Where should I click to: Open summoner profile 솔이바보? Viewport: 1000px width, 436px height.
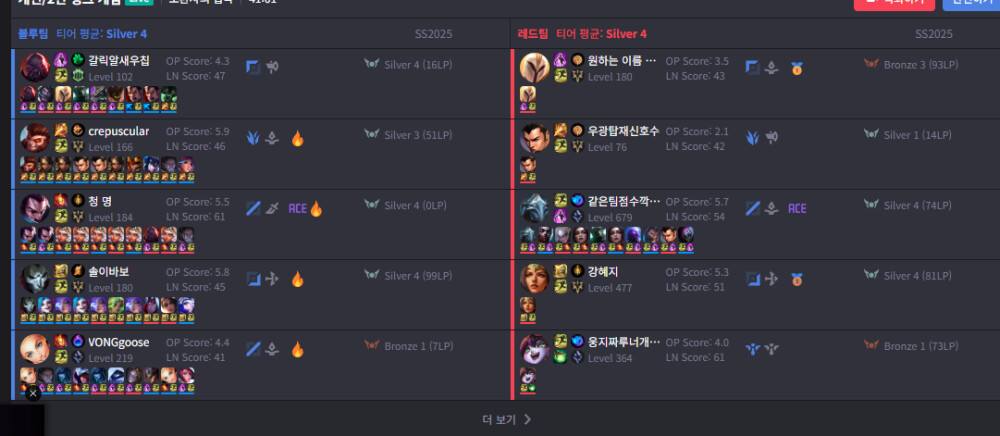pyautogui.click(x=108, y=272)
